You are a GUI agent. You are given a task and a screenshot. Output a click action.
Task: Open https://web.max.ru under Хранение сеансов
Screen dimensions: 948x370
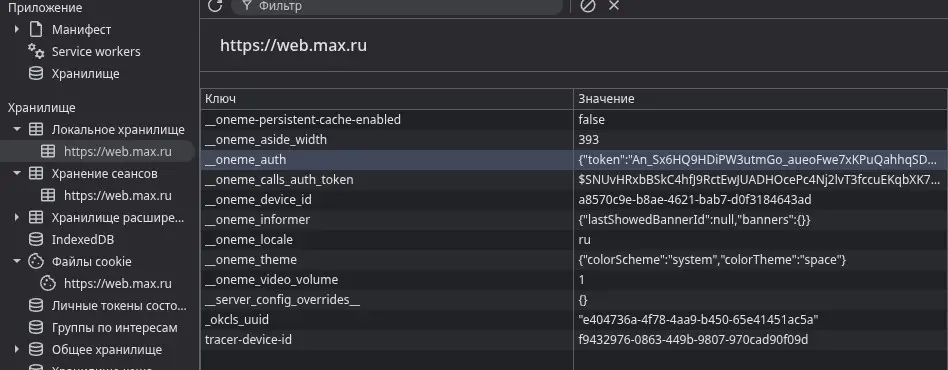[118, 195]
